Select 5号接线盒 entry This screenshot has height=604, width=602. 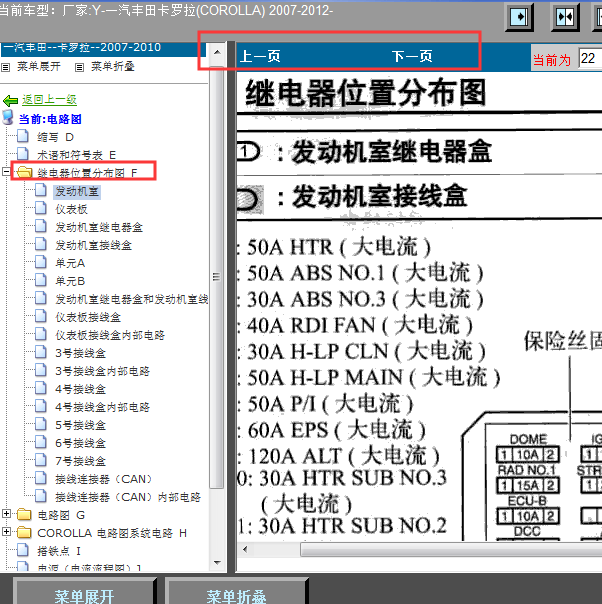pos(80,425)
